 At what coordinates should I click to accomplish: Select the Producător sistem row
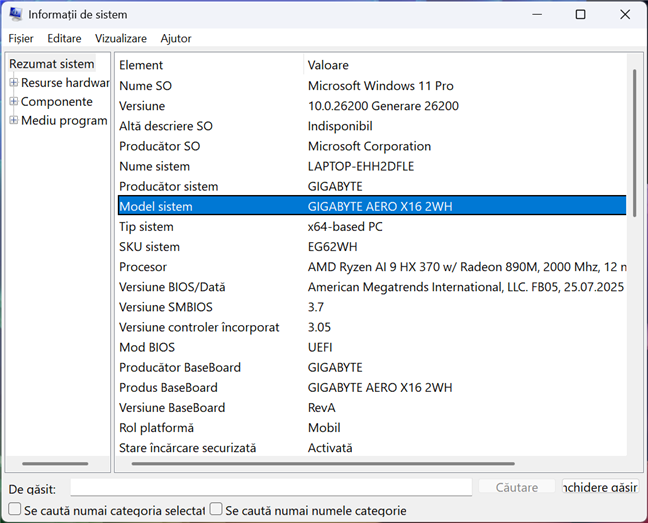pyautogui.click(x=372, y=186)
